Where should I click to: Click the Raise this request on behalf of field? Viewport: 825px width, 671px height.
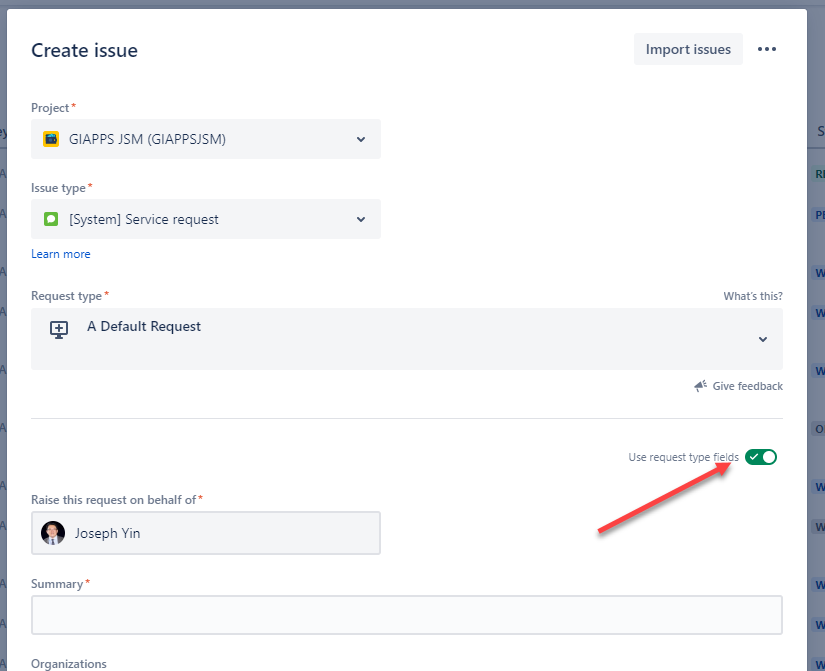[206, 533]
